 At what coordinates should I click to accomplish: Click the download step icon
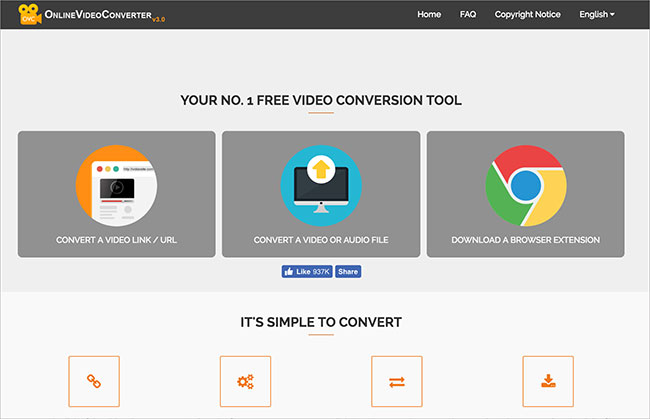pos(548,381)
